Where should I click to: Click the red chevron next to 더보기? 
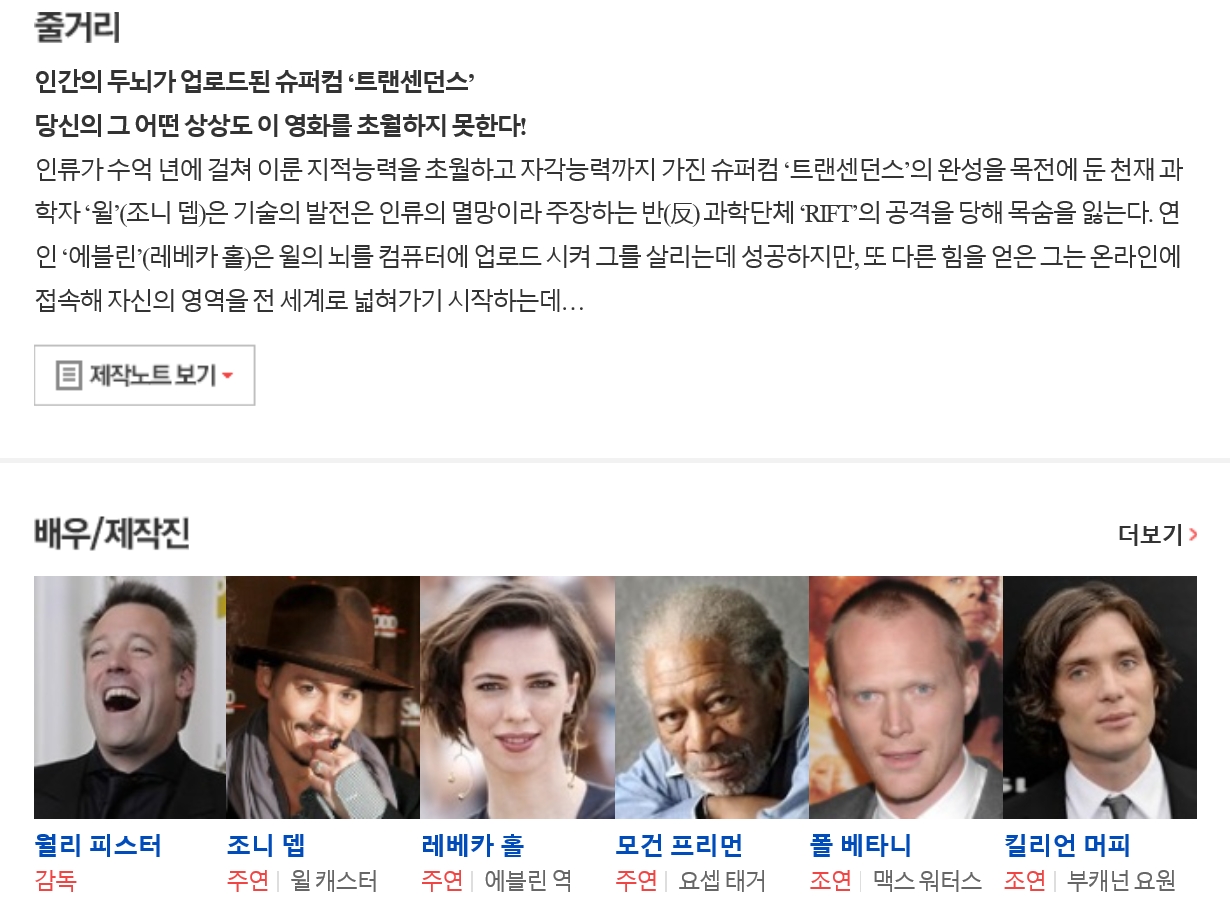coord(1193,535)
